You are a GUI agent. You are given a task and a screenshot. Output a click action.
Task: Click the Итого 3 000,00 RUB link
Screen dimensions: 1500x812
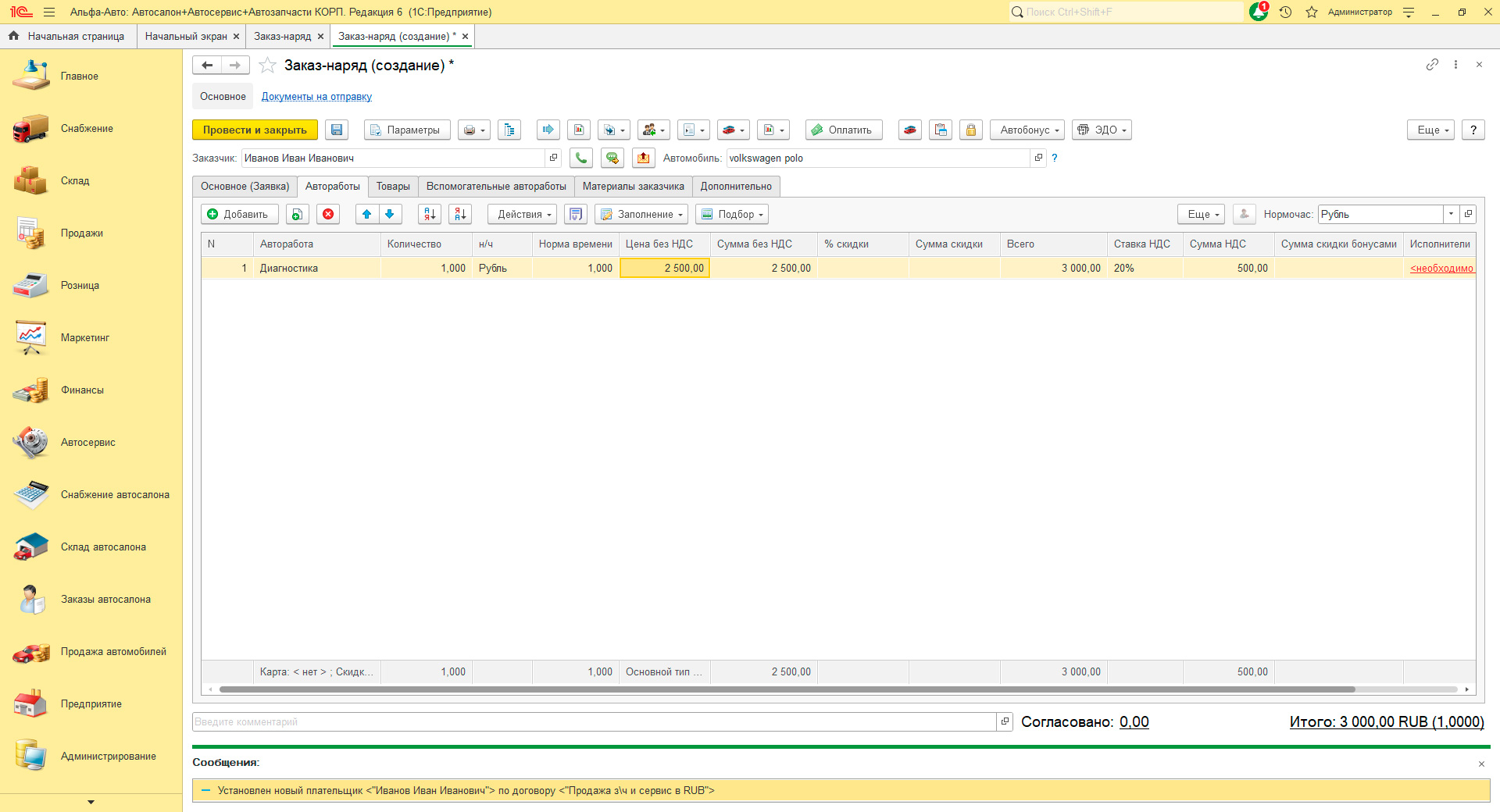(x=1387, y=722)
